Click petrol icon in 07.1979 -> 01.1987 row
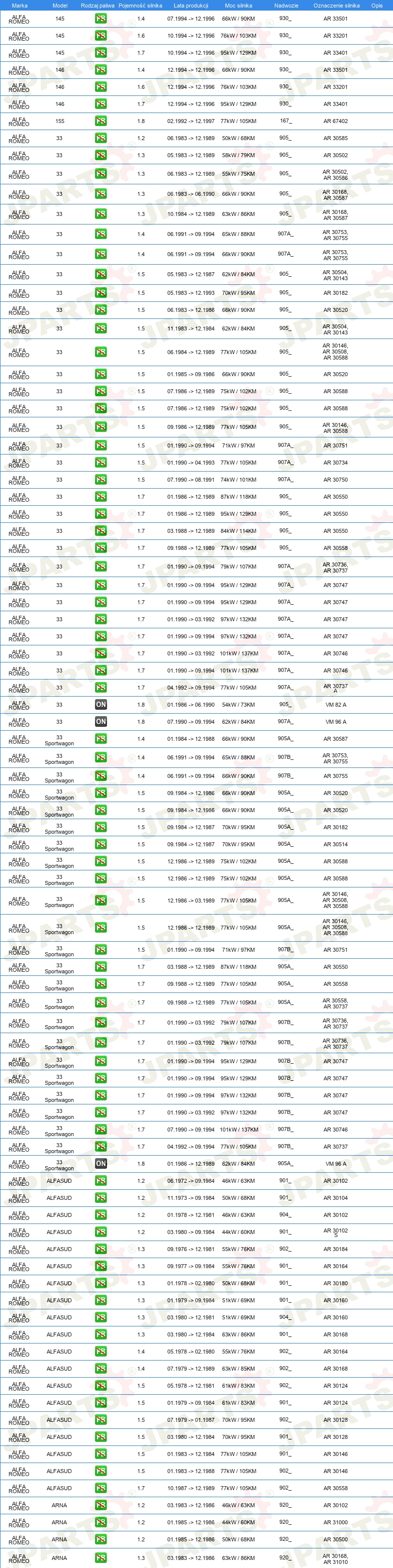Screen dimensions: 393x1568 pyautogui.click(x=101, y=1419)
